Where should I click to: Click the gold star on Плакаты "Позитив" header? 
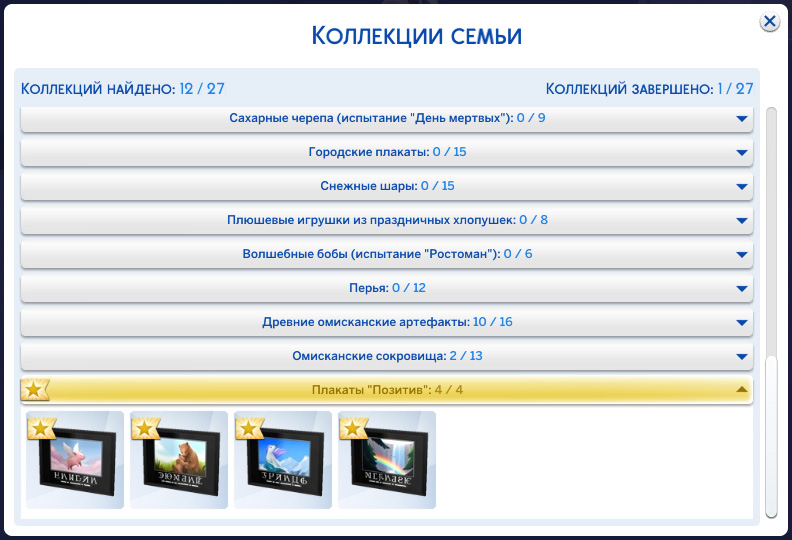click(x=34, y=389)
